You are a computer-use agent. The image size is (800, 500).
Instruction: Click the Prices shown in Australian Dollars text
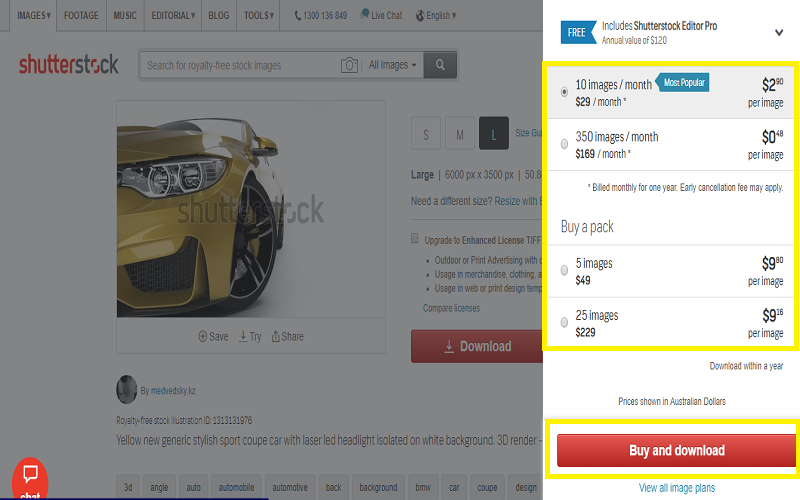point(671,402)
